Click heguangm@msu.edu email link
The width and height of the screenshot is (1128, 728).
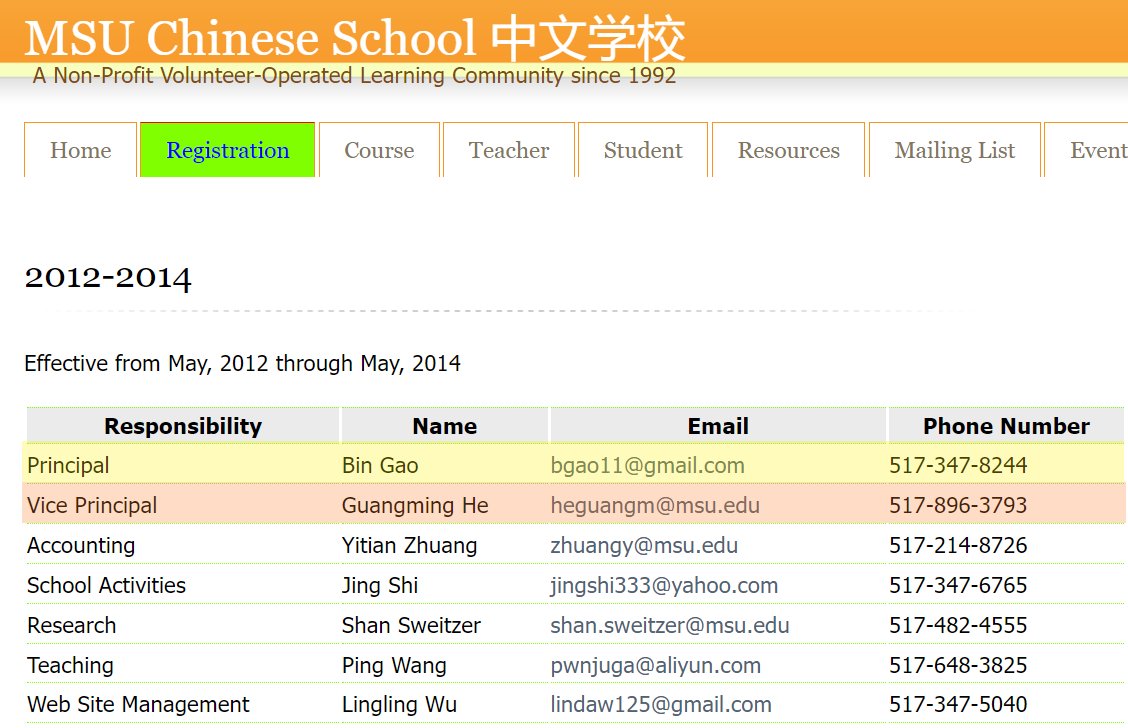654,505
